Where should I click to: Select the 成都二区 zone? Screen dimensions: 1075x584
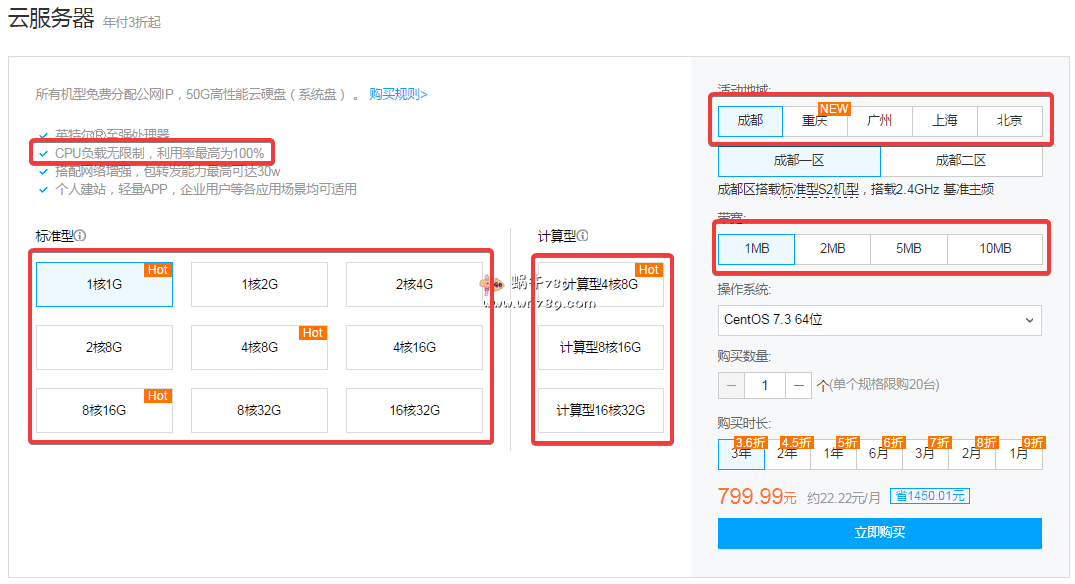coord(961,161)
